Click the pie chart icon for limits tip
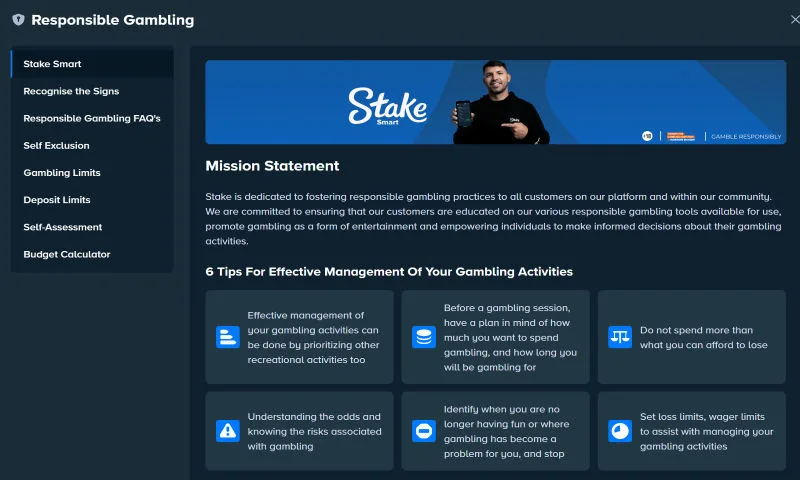 point(620,431)
